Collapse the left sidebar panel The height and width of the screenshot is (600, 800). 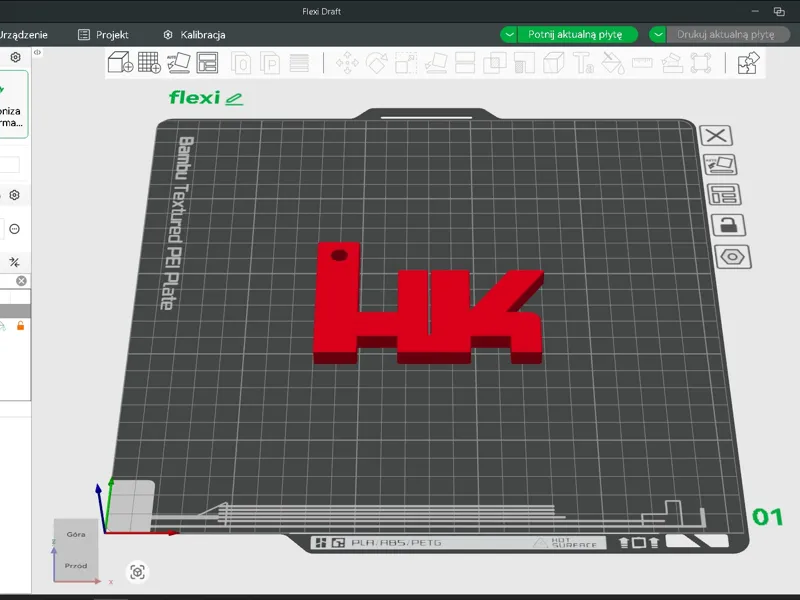(37, 52)
